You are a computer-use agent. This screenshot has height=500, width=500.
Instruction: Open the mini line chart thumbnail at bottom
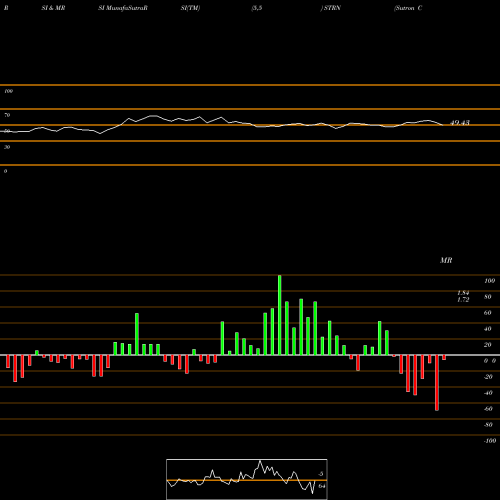tap(247, 479)
